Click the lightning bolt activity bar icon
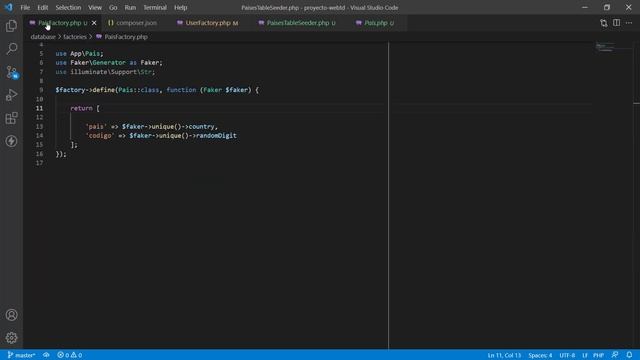 tap(11, 141)
